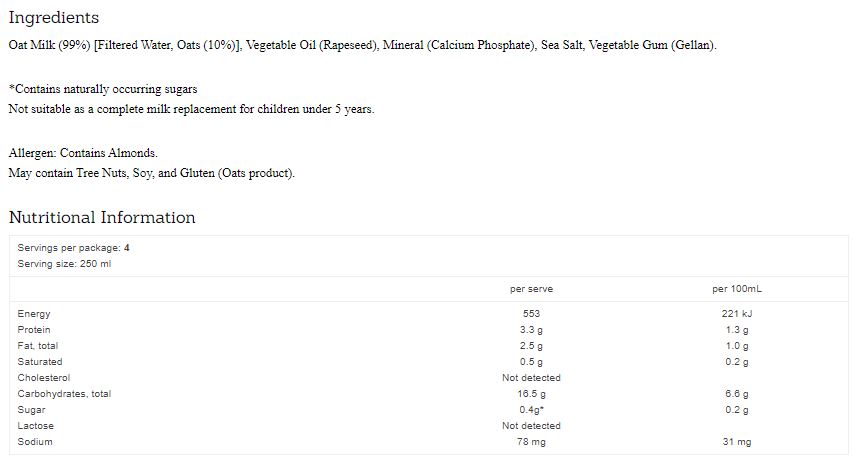The image size is (861, 465).
Task: Click the Protein row label
Action: (34, 330)
